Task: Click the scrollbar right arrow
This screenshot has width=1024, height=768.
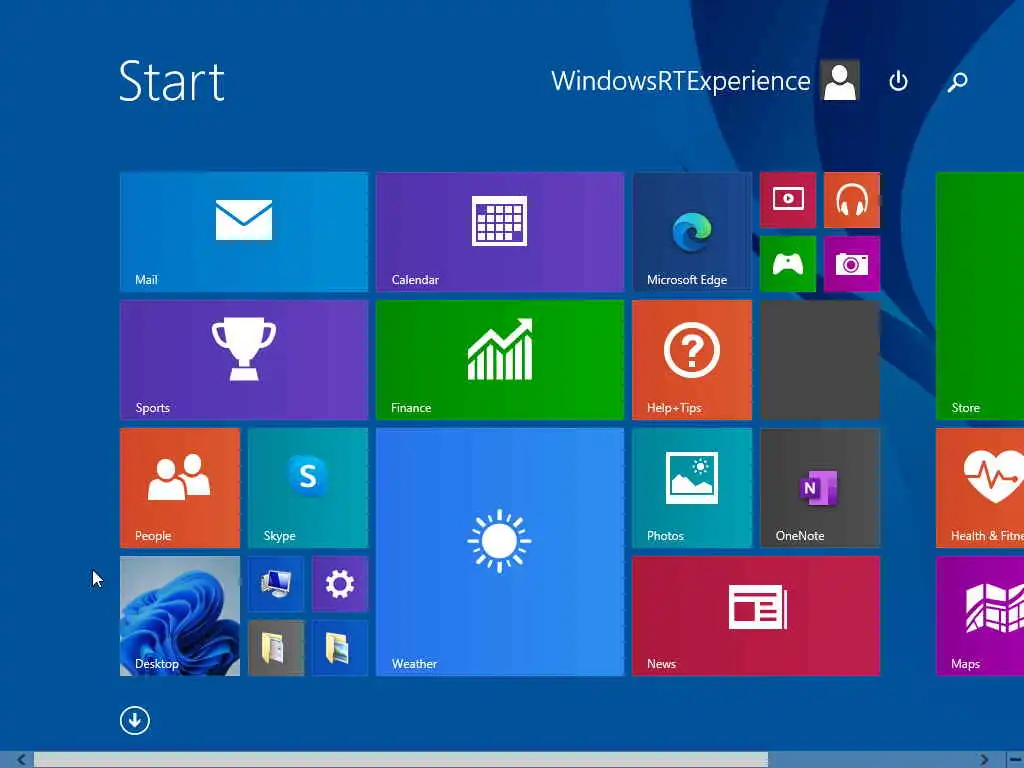Action: (x=984, y=760)
